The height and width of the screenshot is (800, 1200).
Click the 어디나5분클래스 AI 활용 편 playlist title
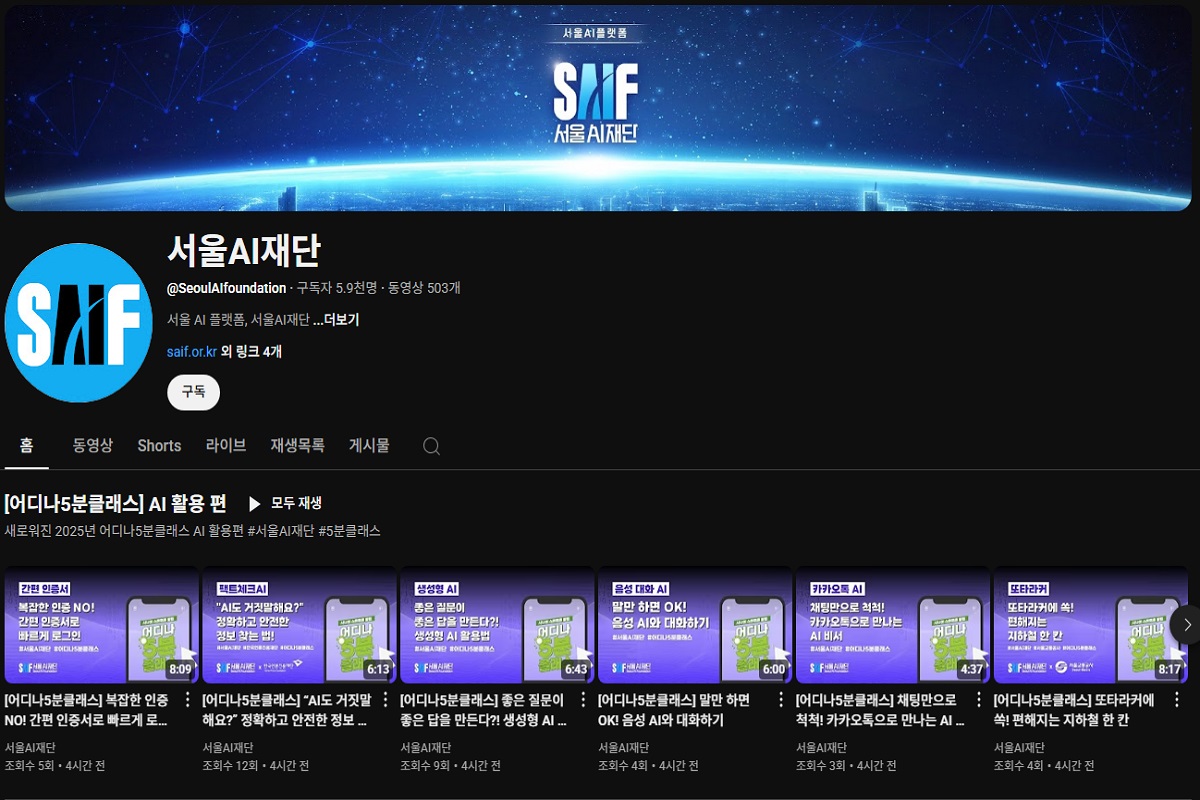tap(115, 503)
